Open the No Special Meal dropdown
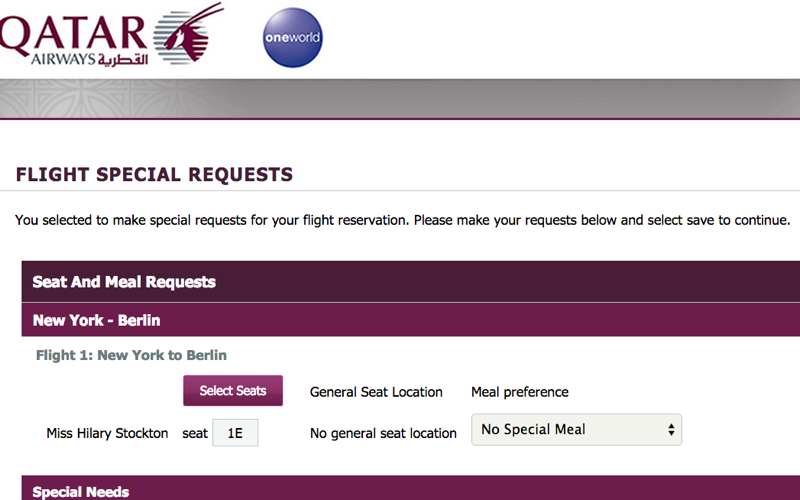Image resolution: width=800 pixels, height=500 pixels. pos(577,430)
